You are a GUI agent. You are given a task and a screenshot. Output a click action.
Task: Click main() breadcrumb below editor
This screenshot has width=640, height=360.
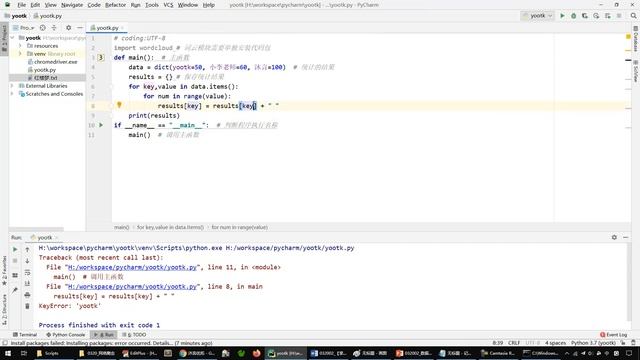121,227
